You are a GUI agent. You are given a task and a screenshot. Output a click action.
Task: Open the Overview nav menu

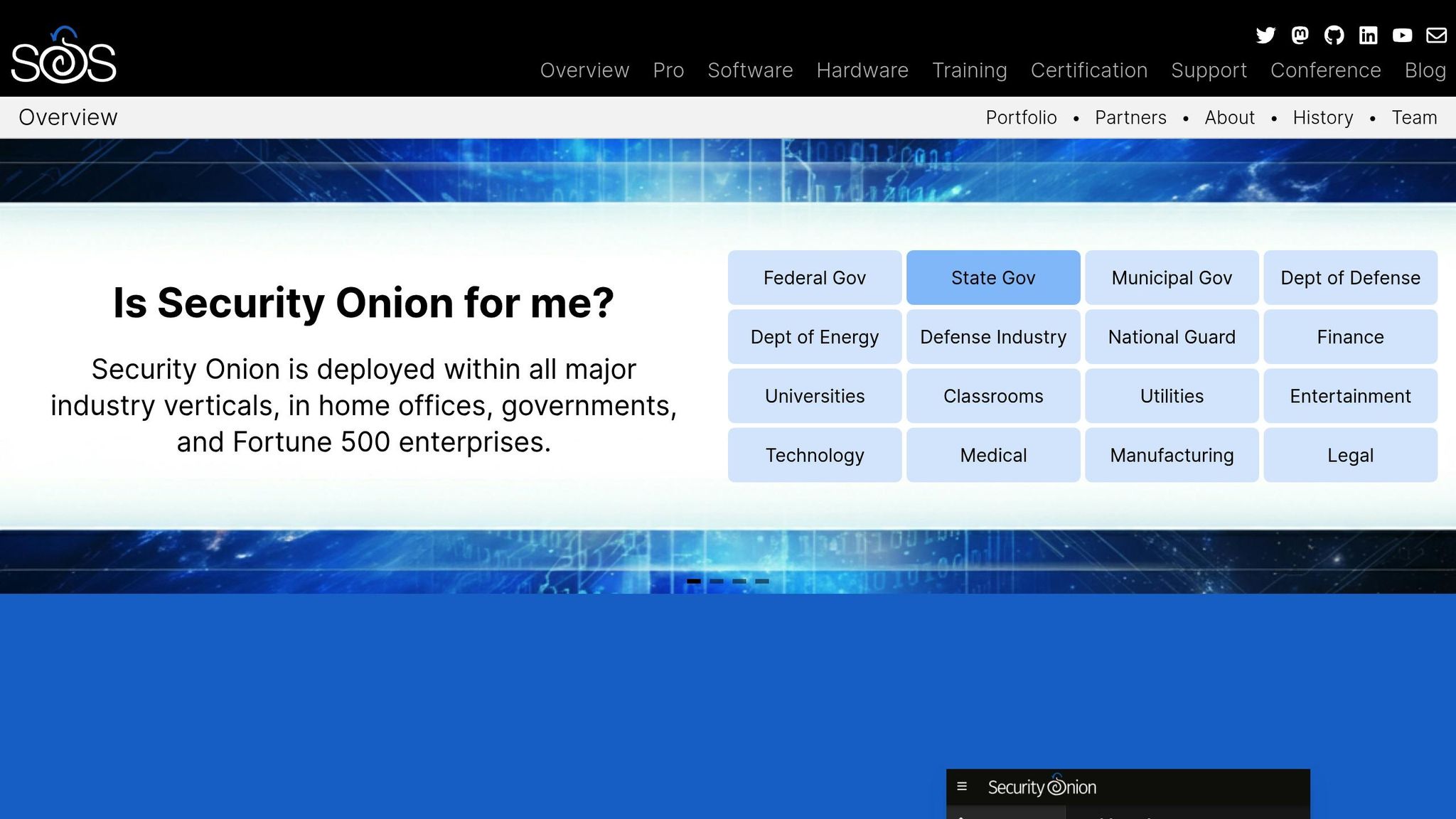pos(584,70)
